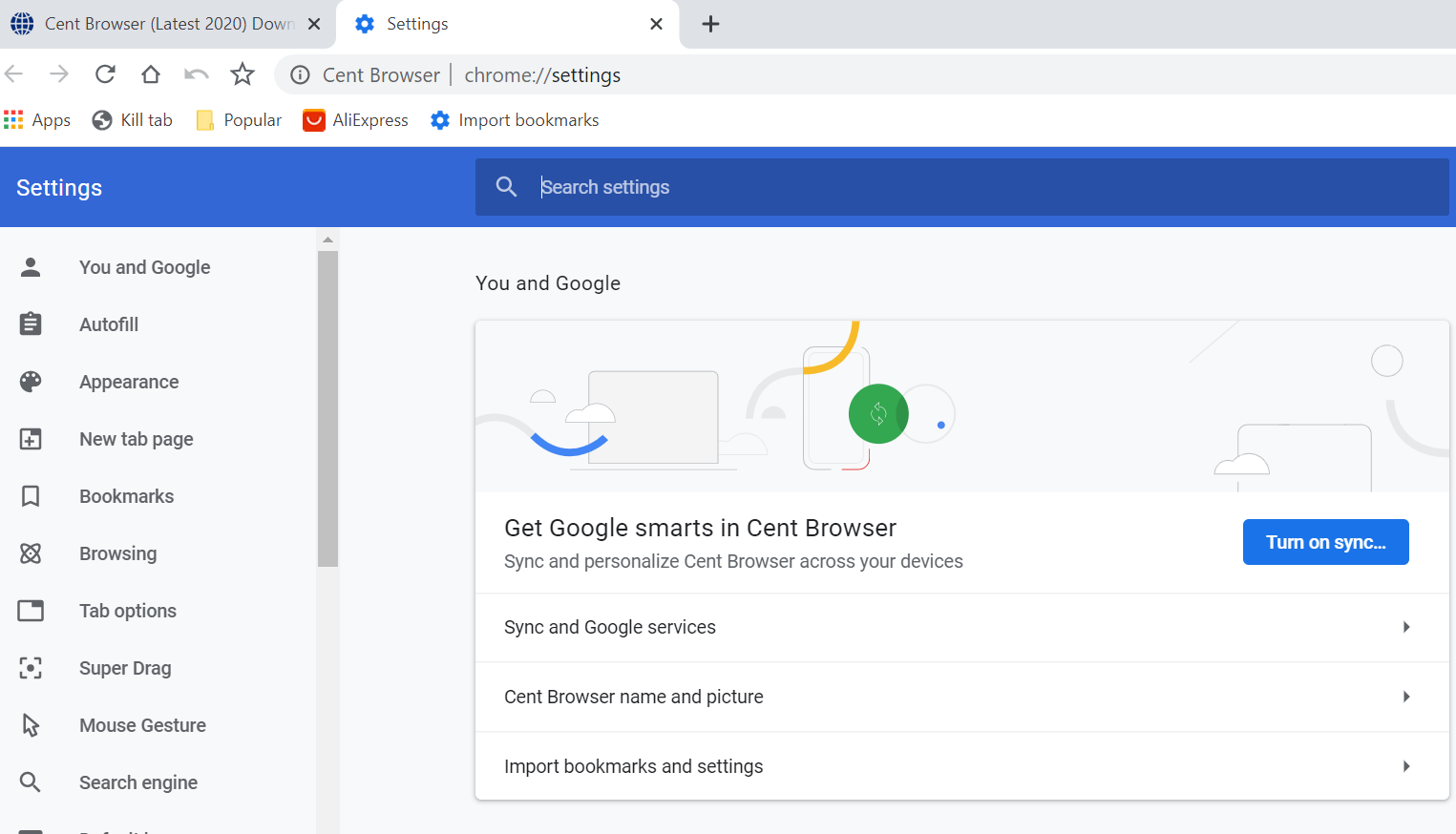Image resolution: width=1456 pixels, height=834 pixels.
Task: Click sidebar scrollbar up arrow
Action: pos(327,240)
